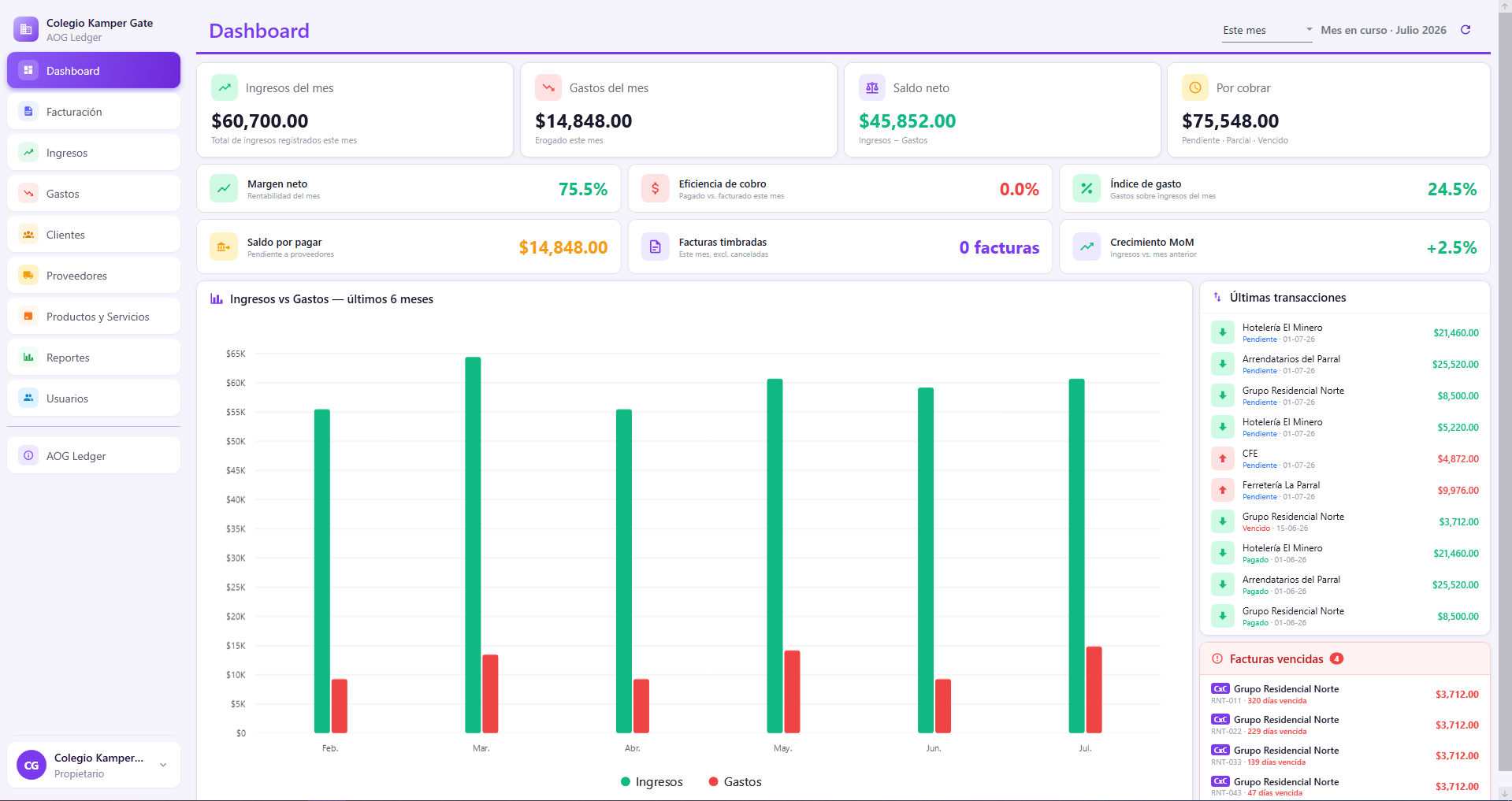Image resolution: width=1512 pixels, height=801 pixels.
Task: Open Arrendatarios del Parral Pendiente transaction
Action: click(x=1345, y=364)
